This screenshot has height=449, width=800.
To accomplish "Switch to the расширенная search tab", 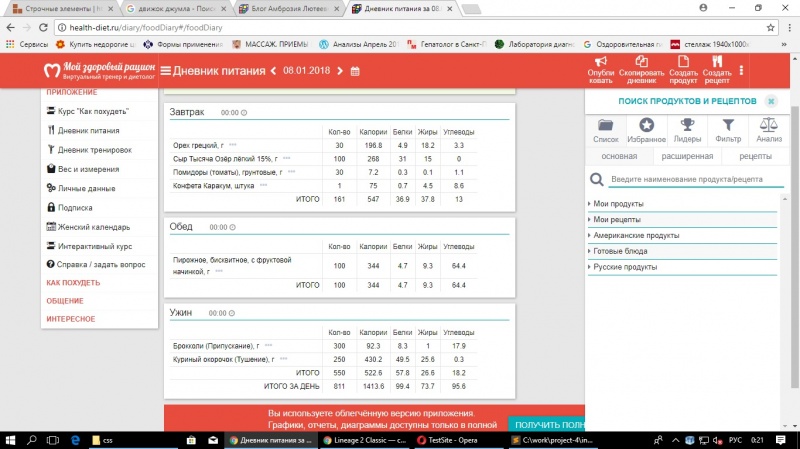I will [687, 156].
